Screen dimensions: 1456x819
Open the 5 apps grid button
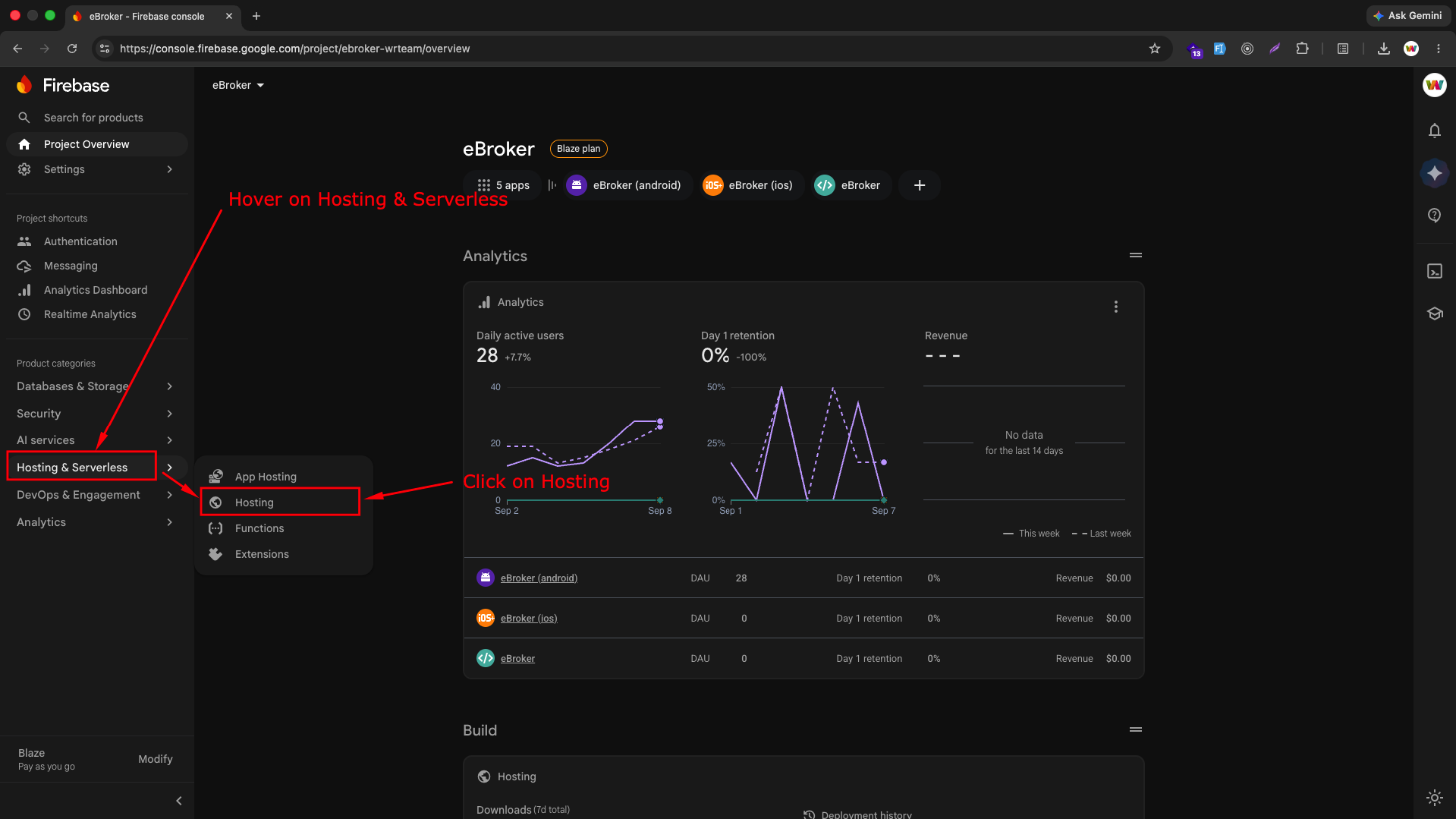(x=503, y=185)
